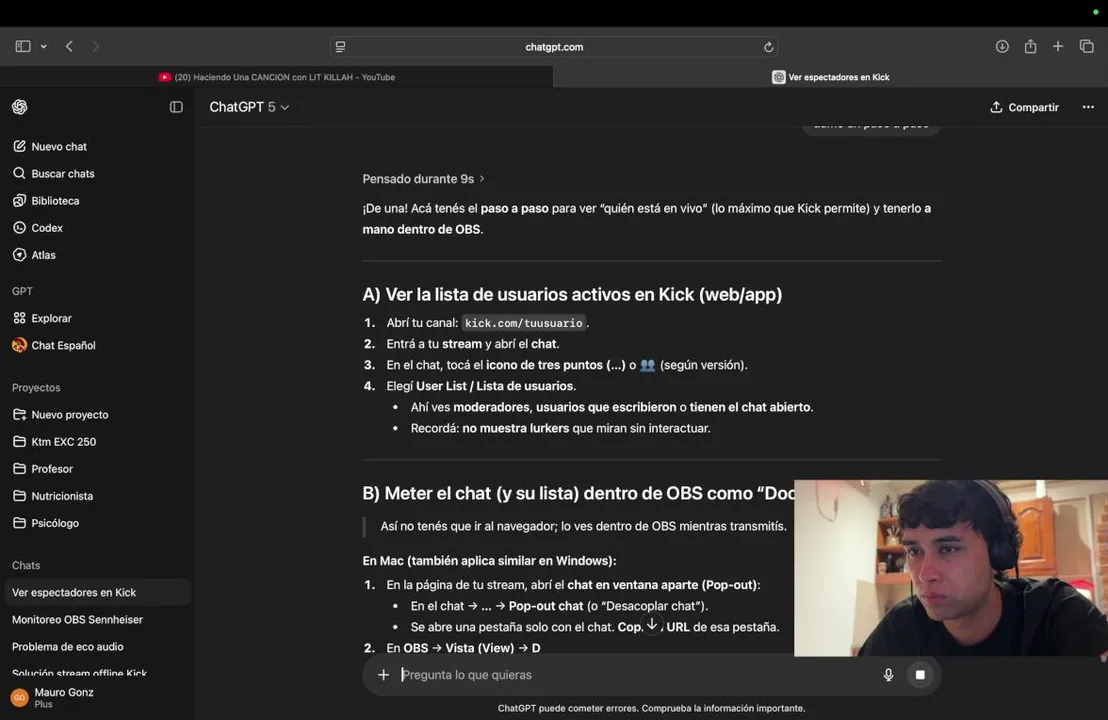Go back to previous page
The image size is (1108, 720).
(x=69, y=47)
